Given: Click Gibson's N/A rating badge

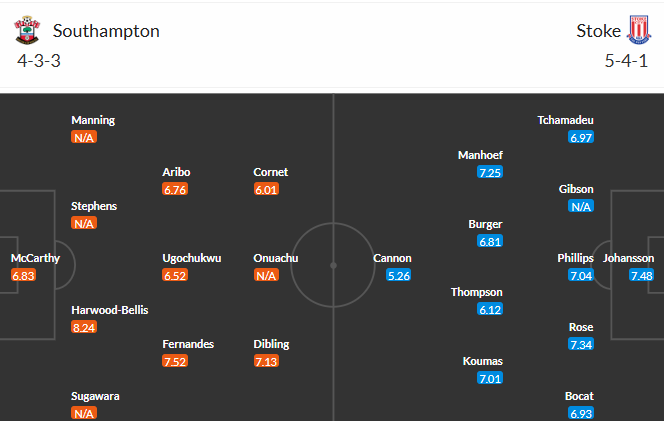Looking at the screenshot, I should (581, 207).
